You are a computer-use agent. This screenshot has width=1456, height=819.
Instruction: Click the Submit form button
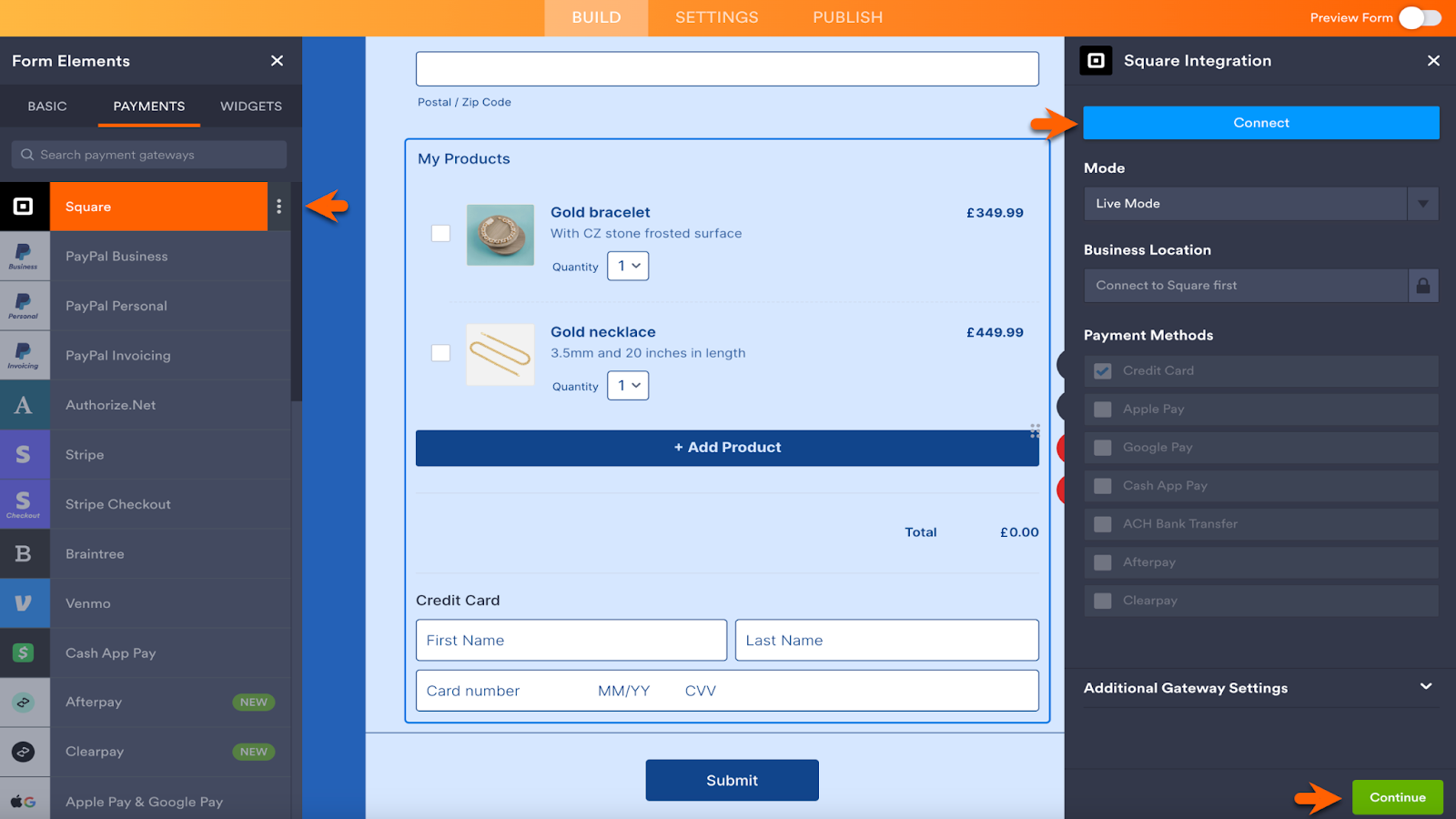click(733, 781)
